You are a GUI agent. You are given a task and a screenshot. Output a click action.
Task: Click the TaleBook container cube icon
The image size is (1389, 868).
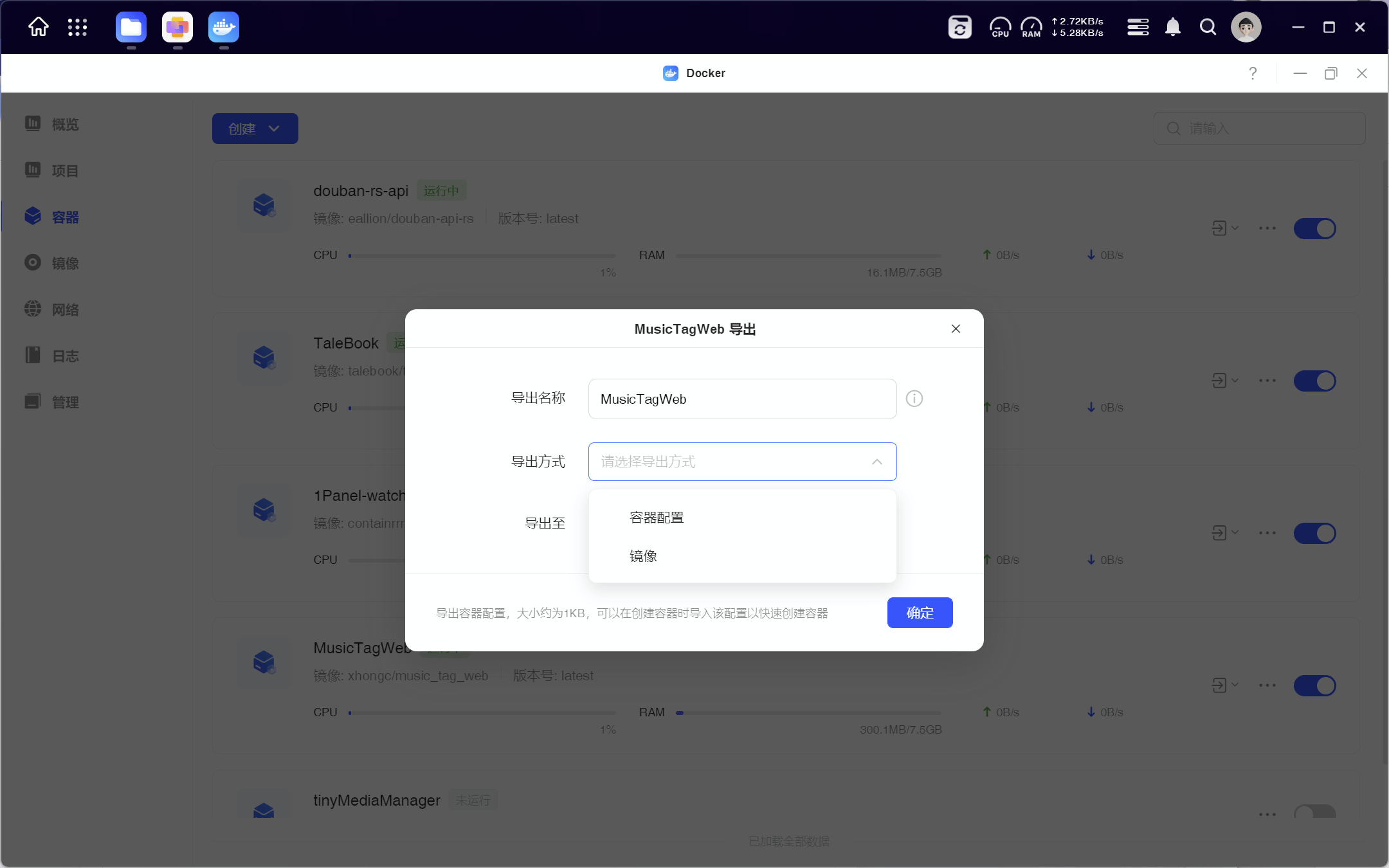[264, 357]
